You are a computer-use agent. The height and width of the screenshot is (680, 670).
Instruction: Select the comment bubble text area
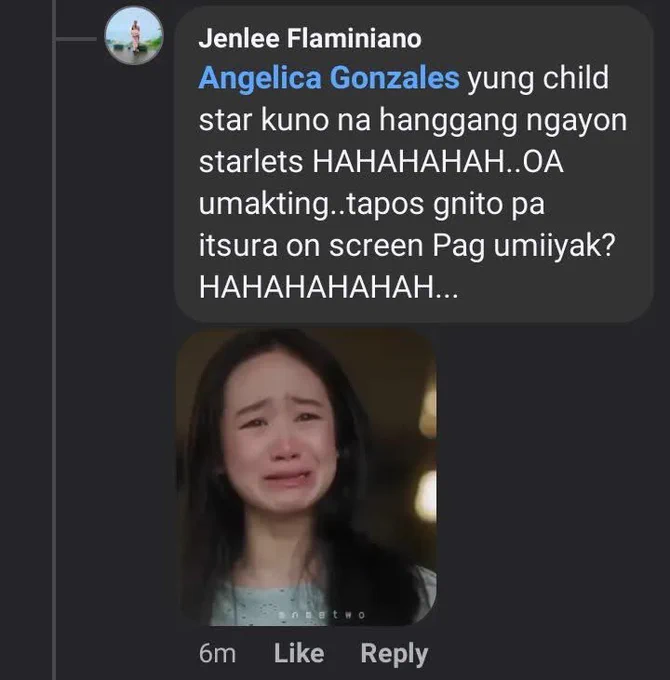pos(414,164)
